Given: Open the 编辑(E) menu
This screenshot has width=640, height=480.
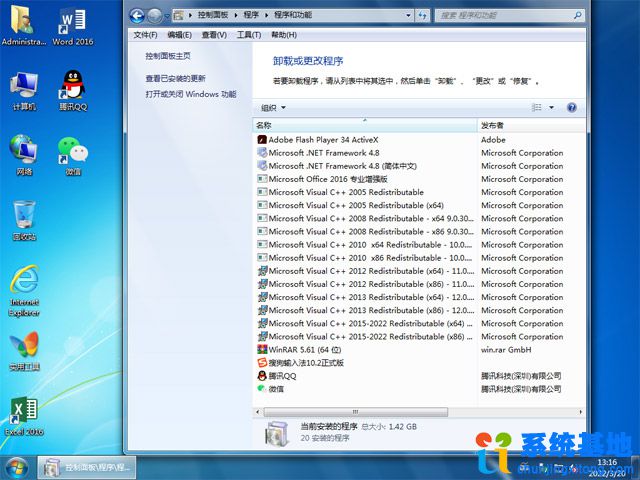Looking at the screenshot, I should click(x=179, y=35).
